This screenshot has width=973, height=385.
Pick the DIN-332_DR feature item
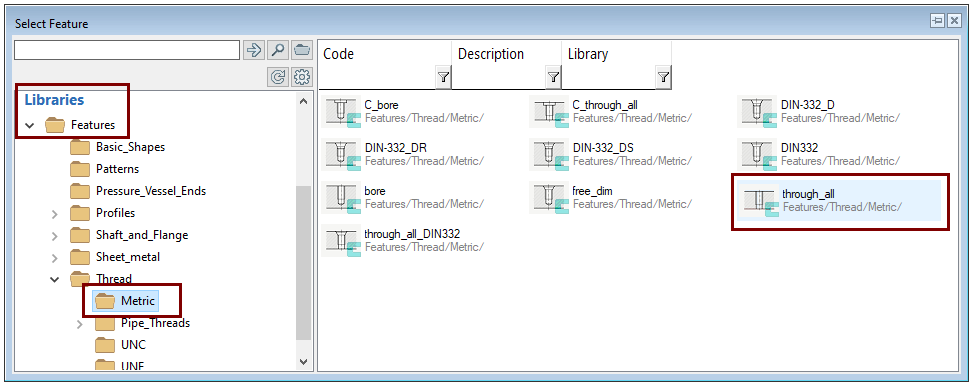[404, 154]
